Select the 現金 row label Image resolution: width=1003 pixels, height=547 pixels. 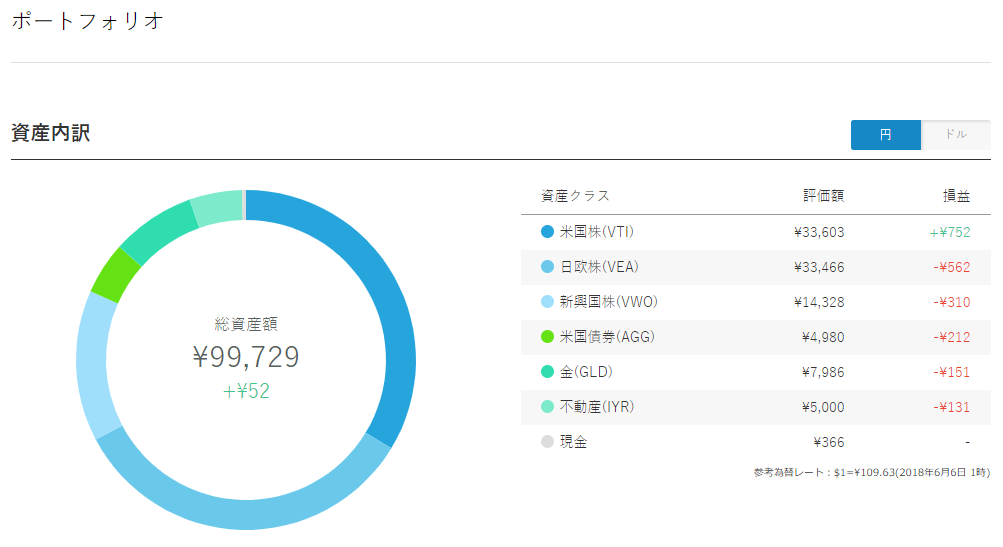573,441
